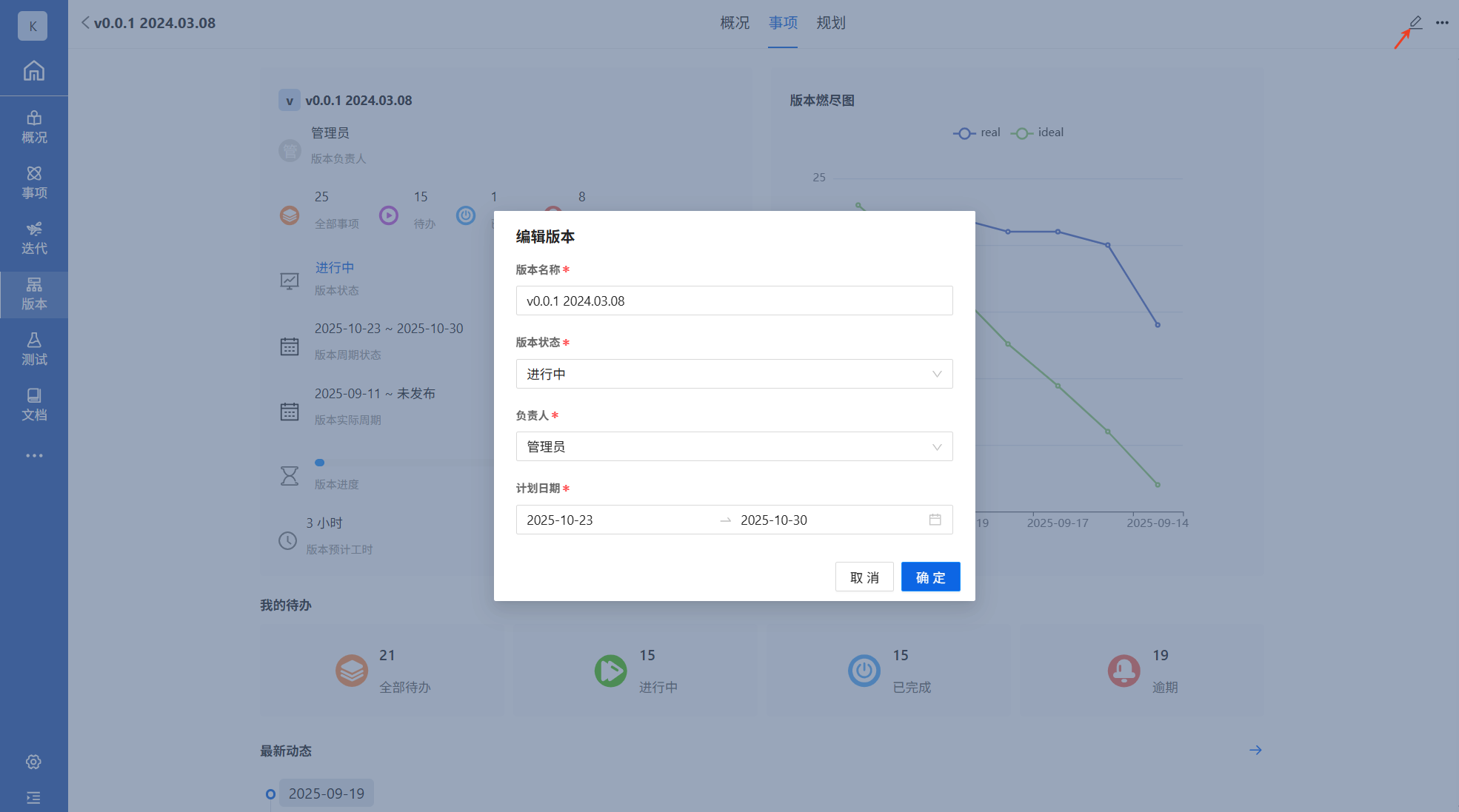Click the 取消 cancel button
Screen dimensions: 1459x812
tap(864, 577)
